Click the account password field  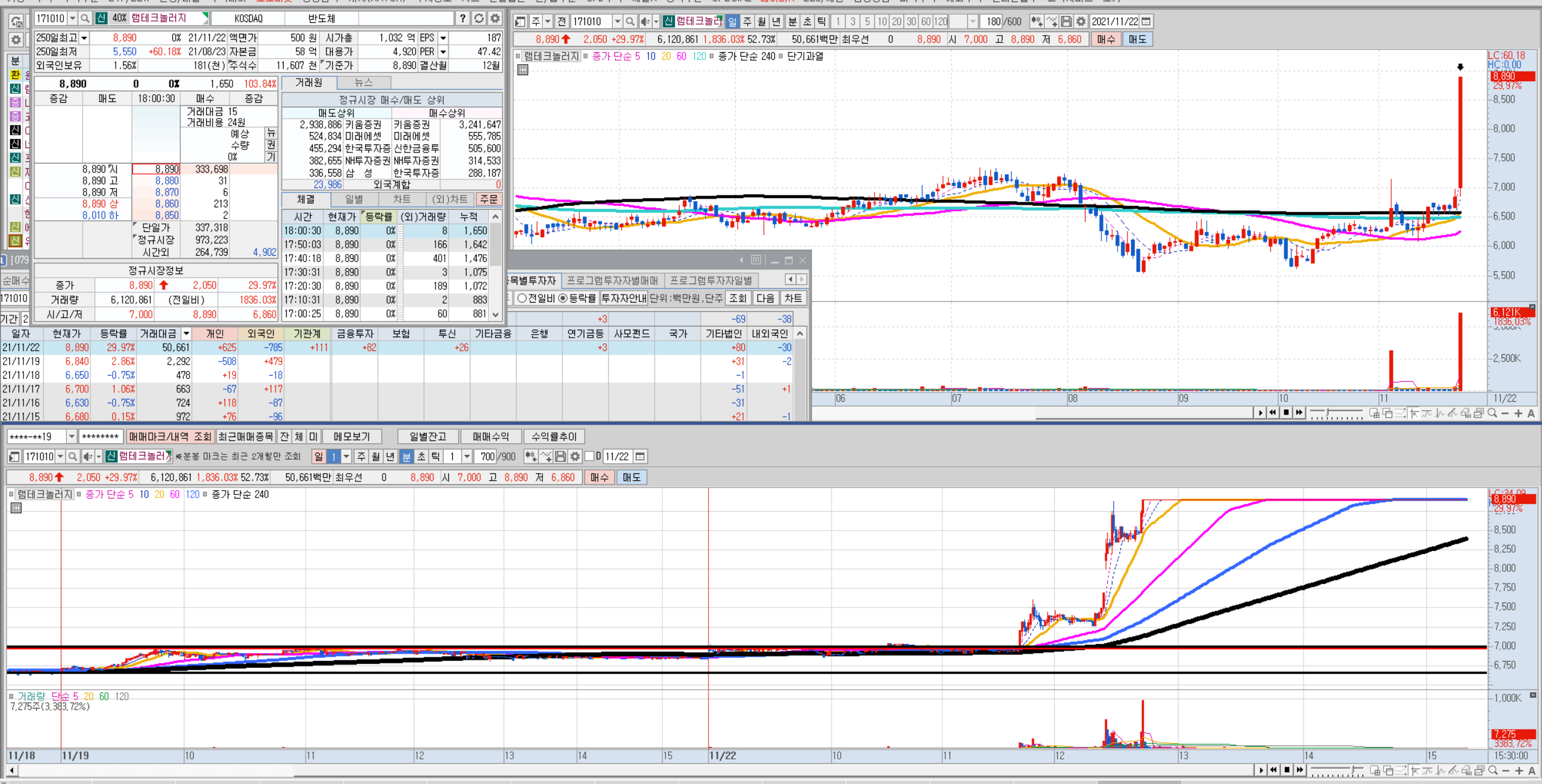pyautogui.click(x=100, y=437)
